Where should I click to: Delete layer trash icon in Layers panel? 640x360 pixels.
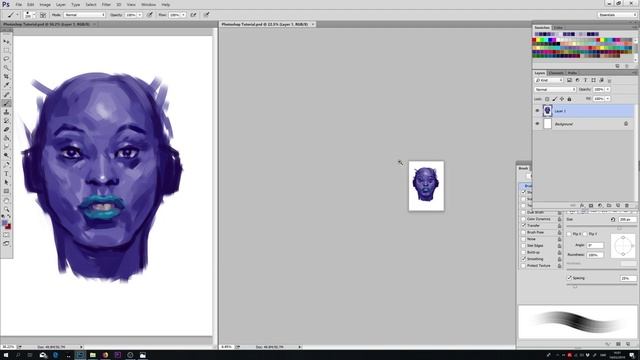point(627,205)
